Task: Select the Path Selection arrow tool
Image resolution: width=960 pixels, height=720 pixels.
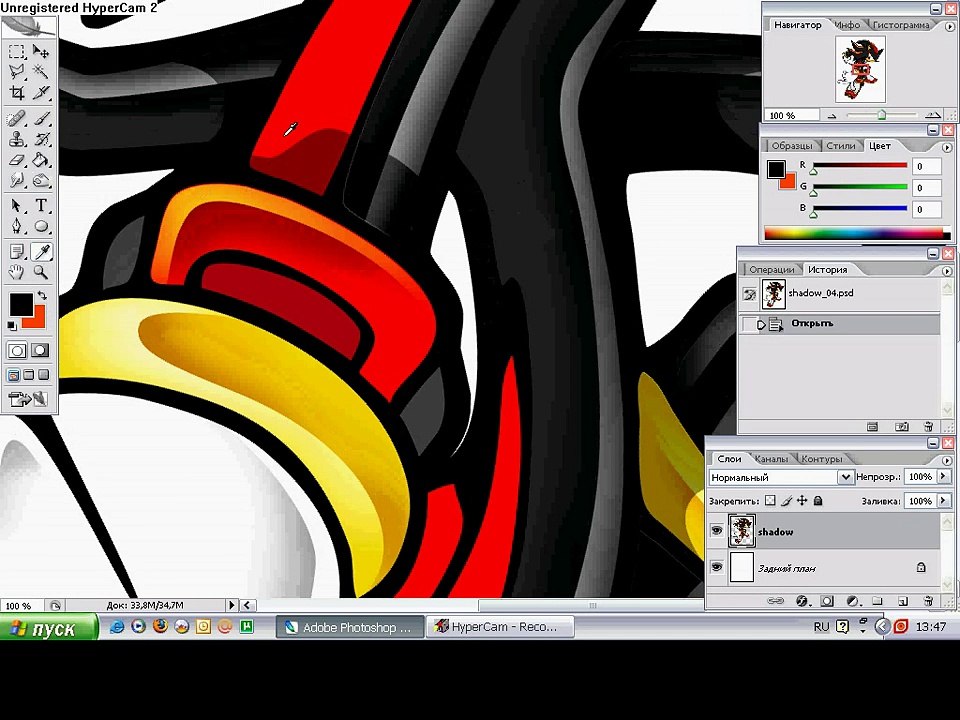Action: pos(17,205)
